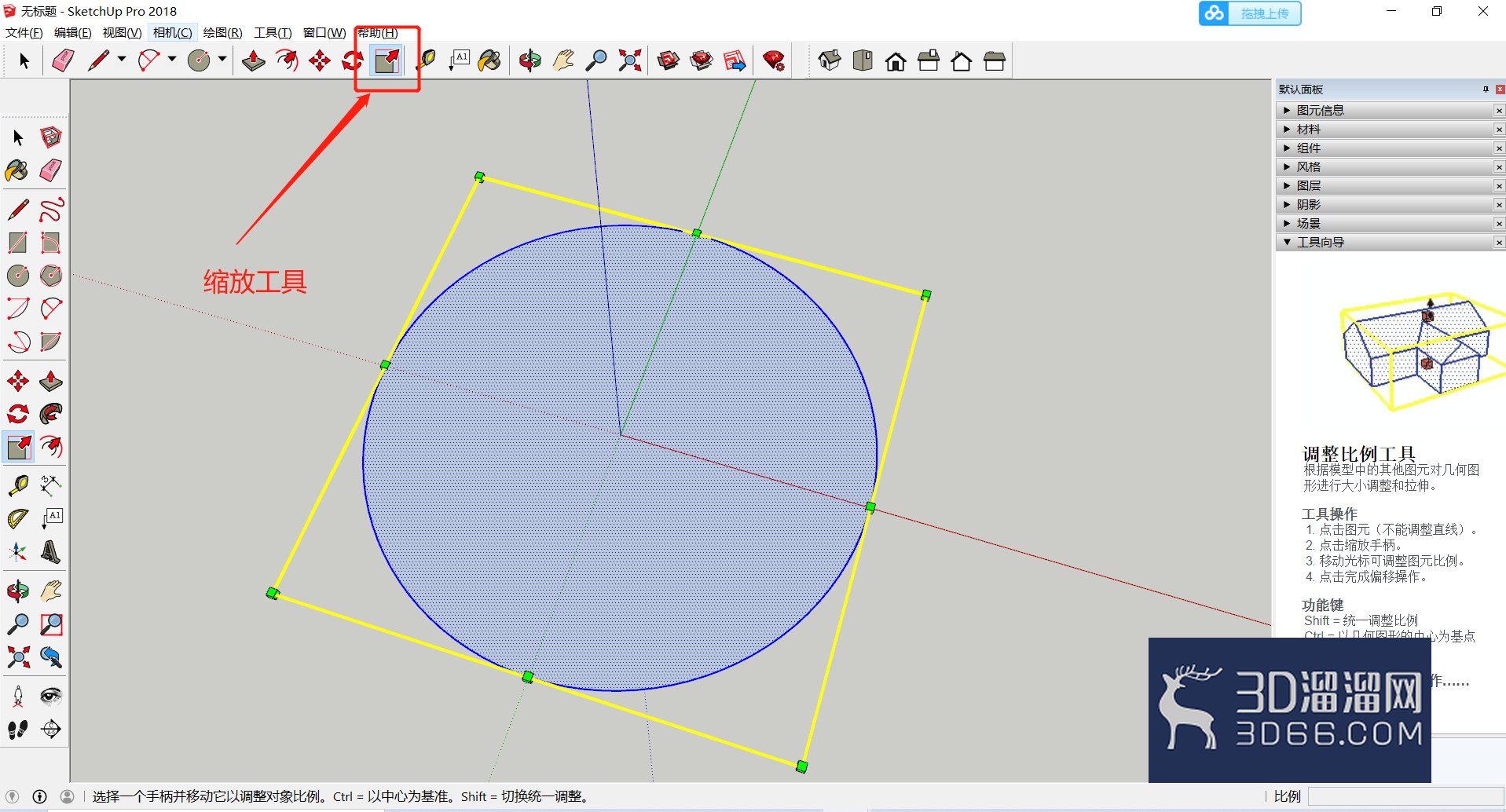Select the Zoom magnifier in top toolbar
Screen dimensions: 1506x812
click(597, 60)
